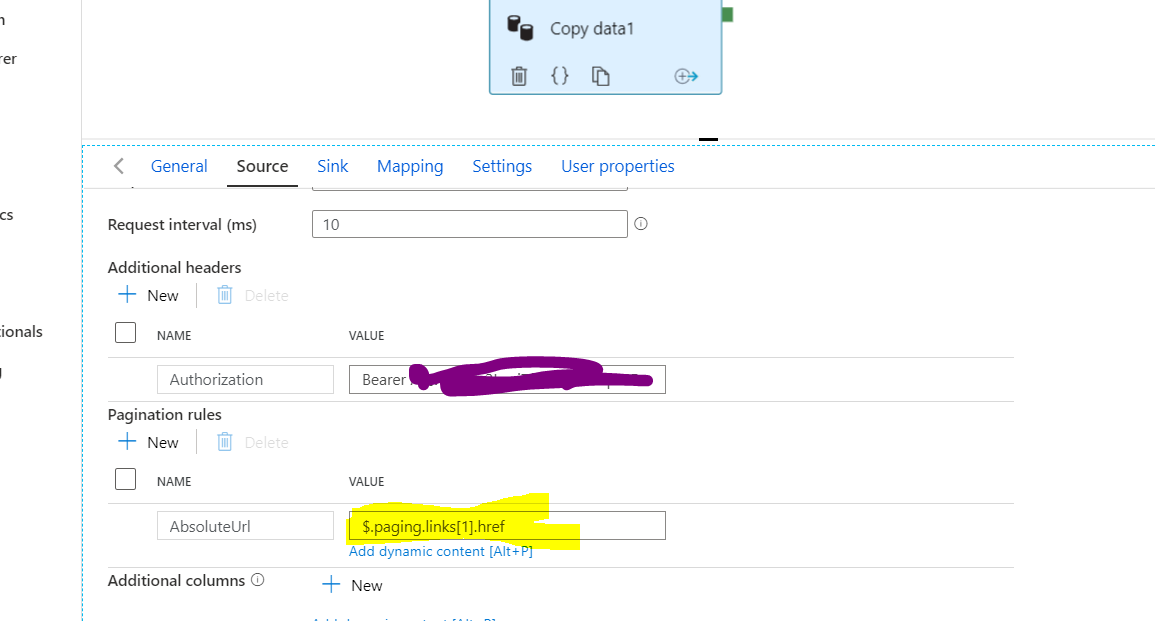1155x621 pixels.
Task: Click the Additional columns info icon
Action: click(x=258, y=579)
